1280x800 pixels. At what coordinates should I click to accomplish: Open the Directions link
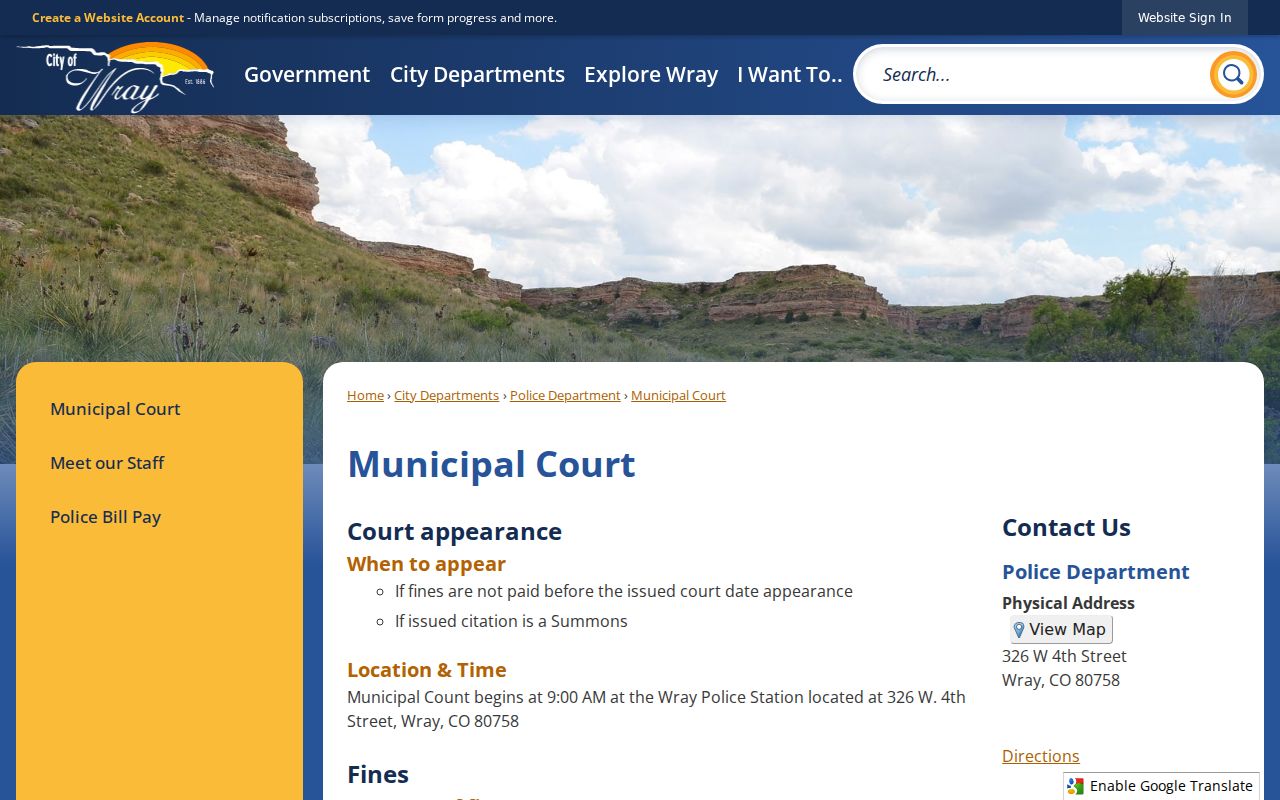1041,756
